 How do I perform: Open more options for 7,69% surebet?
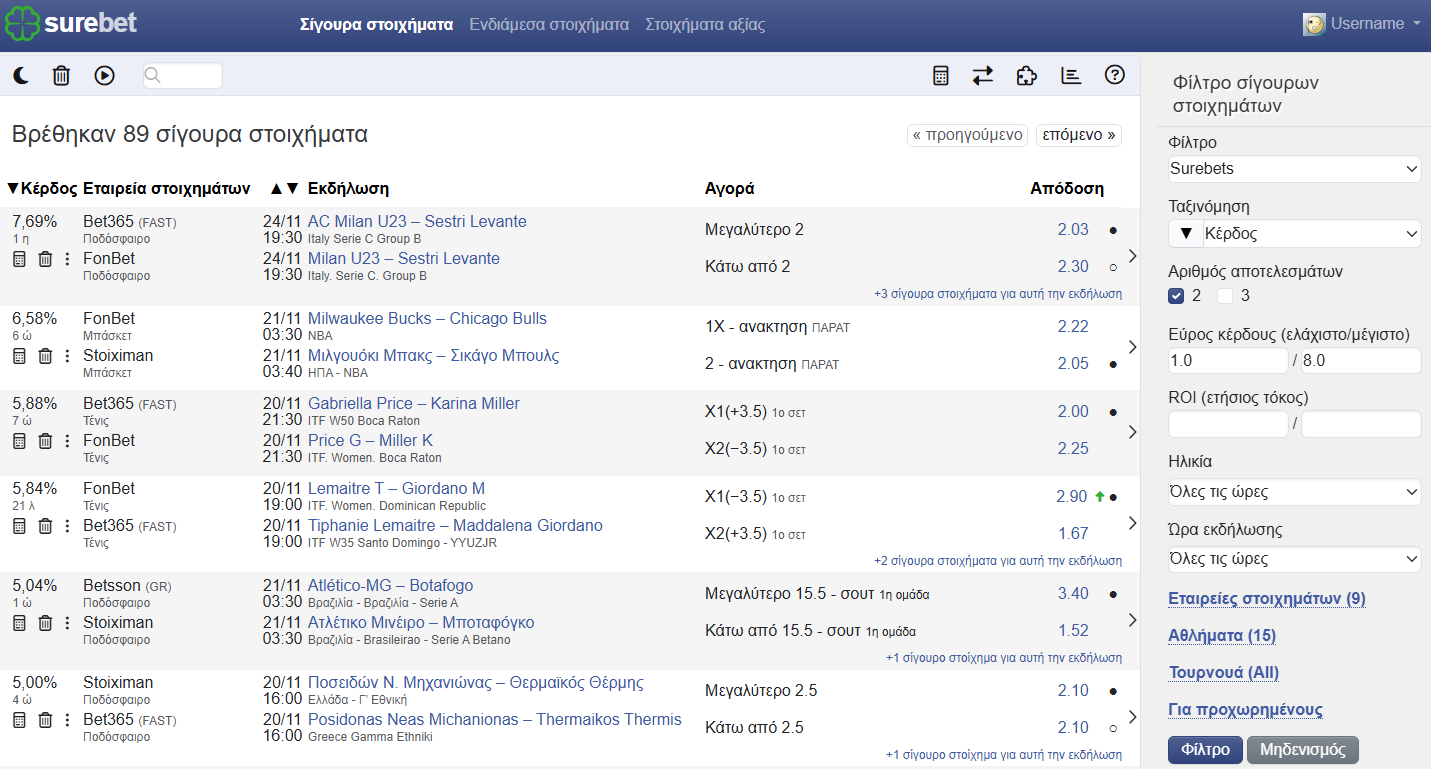click(x=68, y=259)
